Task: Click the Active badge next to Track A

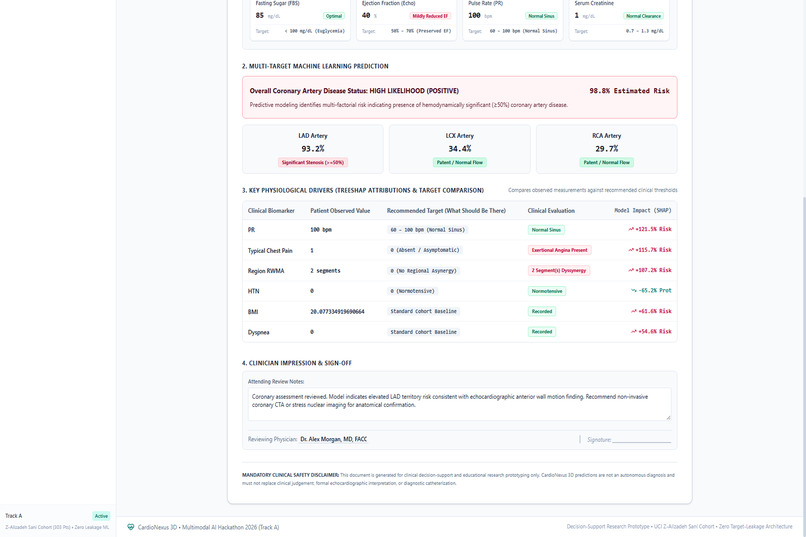Action: tap(101, 516)
